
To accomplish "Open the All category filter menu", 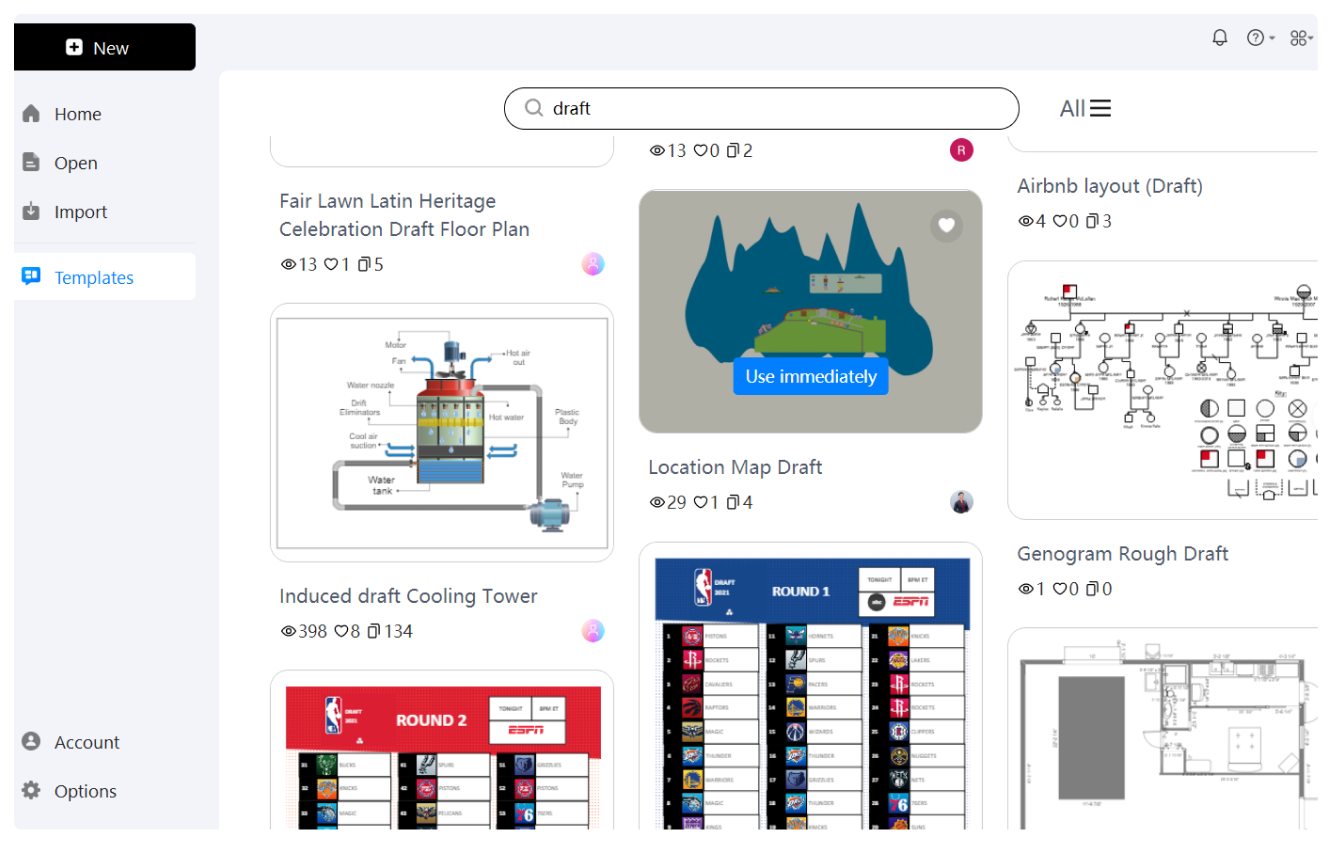I will pos(1085,108).
